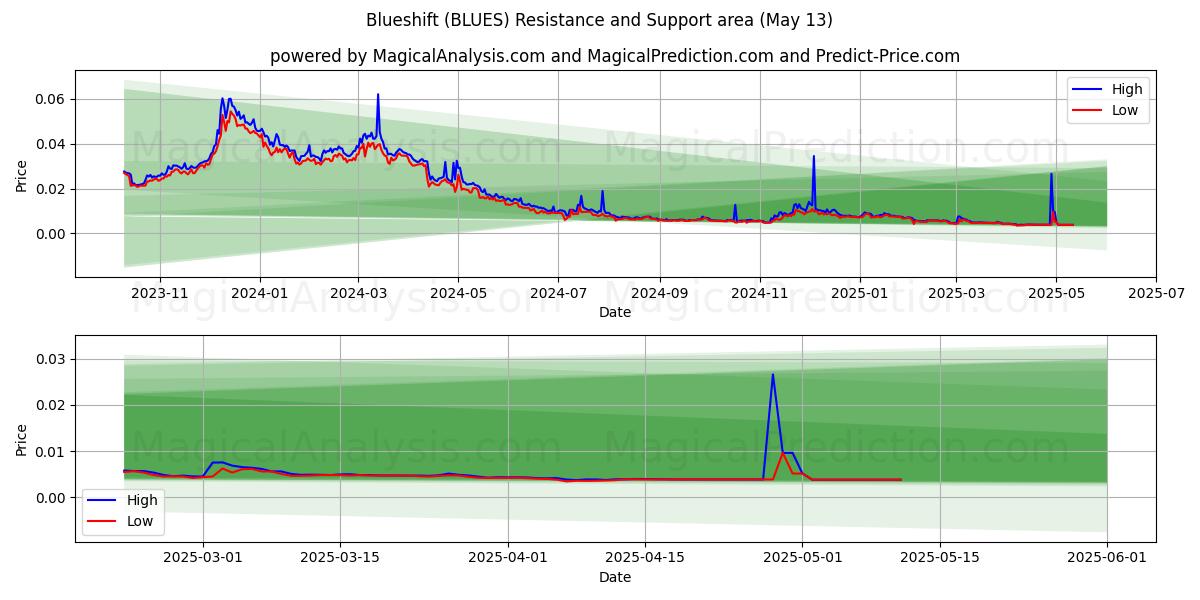Click the '2024-05' x-axis tick label
The width and height of the screenshot is (1200, 600).
coord(458,293)
